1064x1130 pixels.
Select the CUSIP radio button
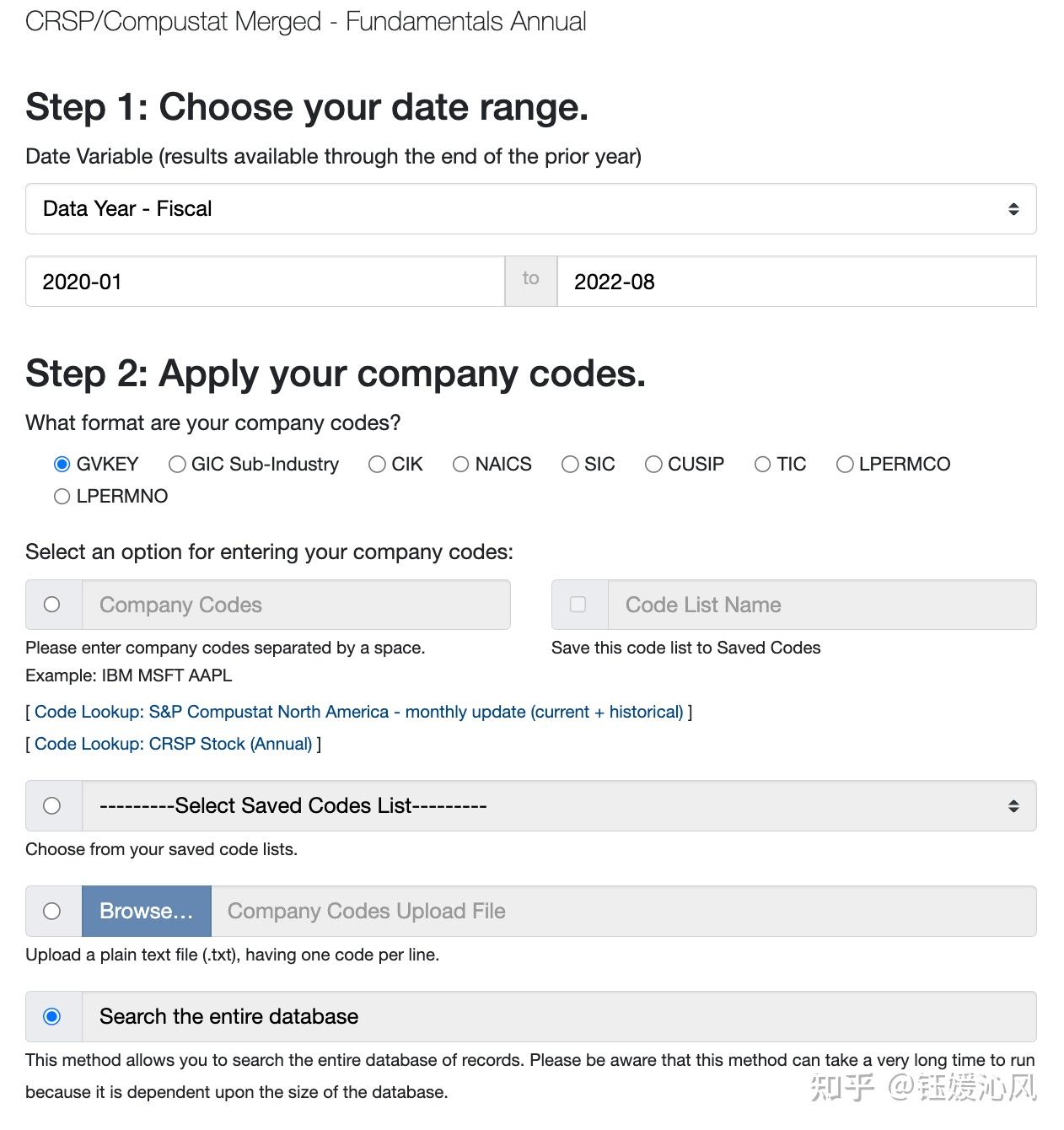(x=653, y=465)
